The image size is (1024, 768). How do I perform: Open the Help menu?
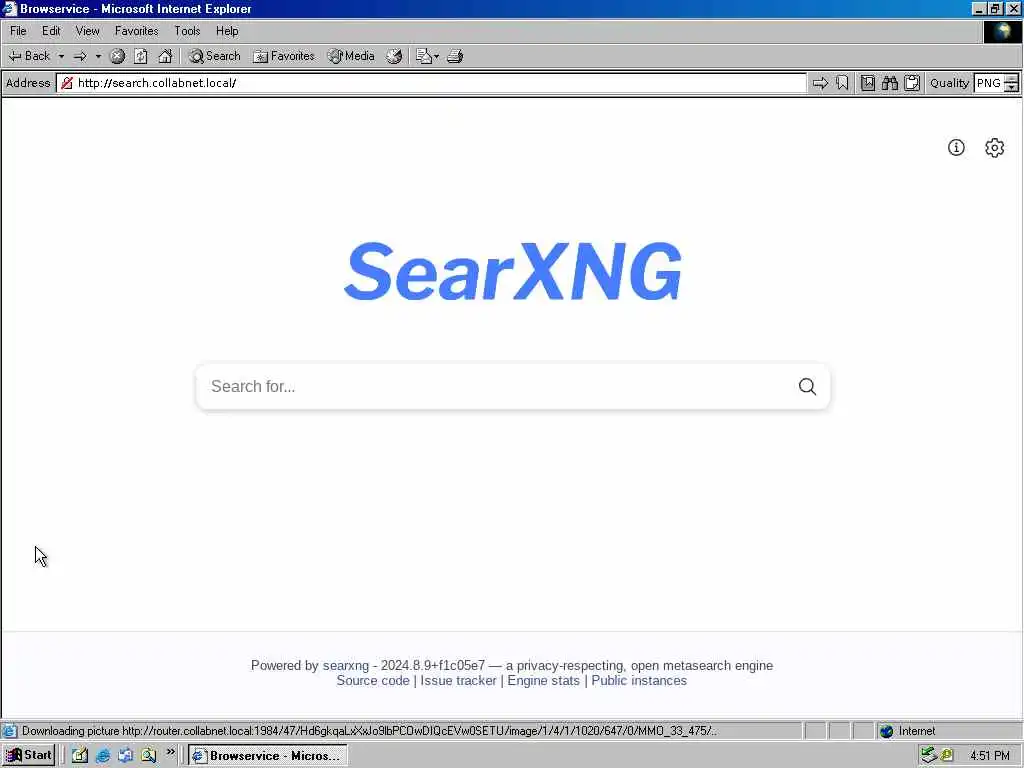pyautogui.click(x=227, y=31)
